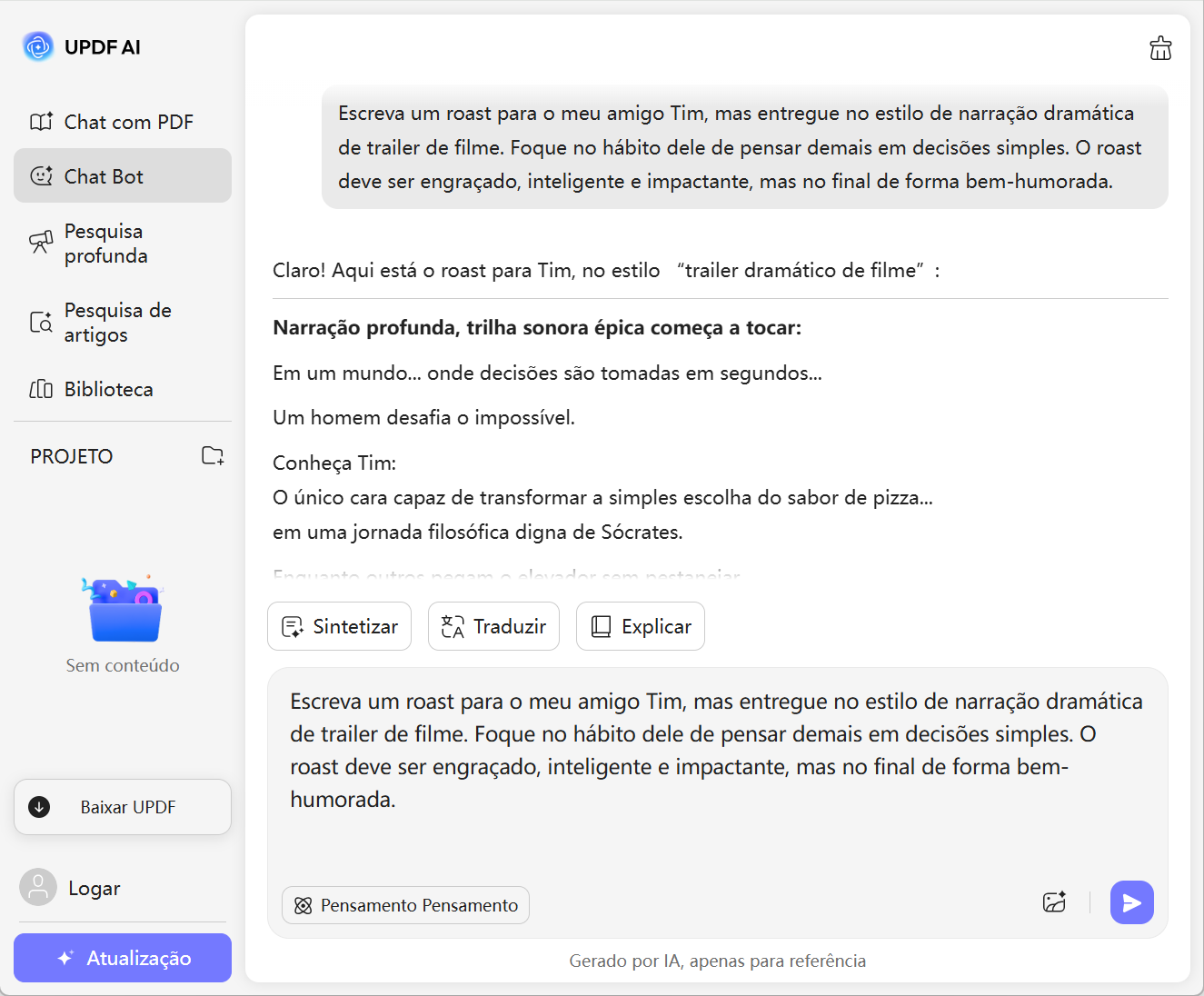Viewport: 1204px width, 996px height.
Task: Click the new project folder icon
Action: coord(213,455)
